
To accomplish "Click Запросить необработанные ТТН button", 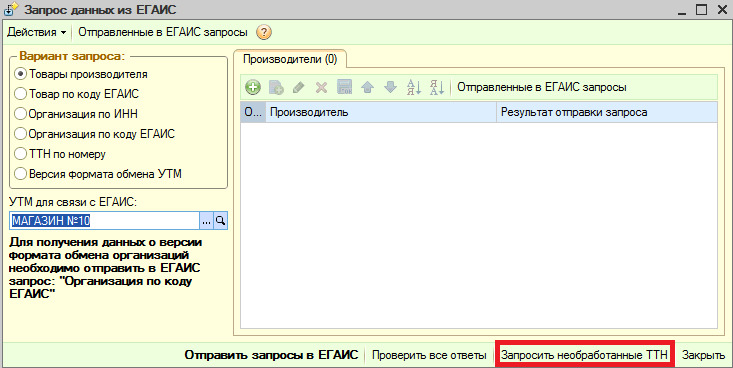I will pos(584,355).
